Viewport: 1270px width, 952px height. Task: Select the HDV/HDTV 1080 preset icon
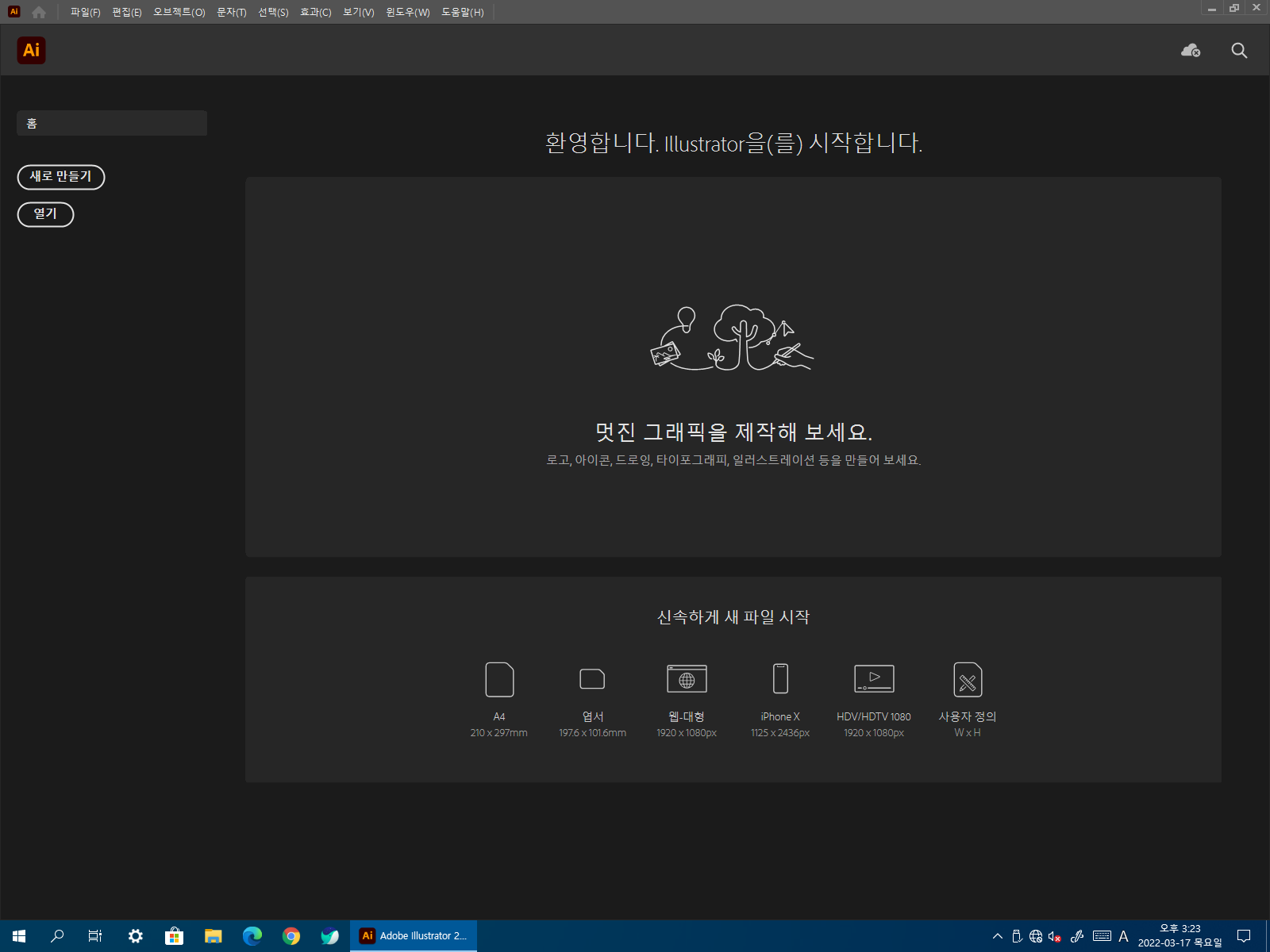point(874,679)
